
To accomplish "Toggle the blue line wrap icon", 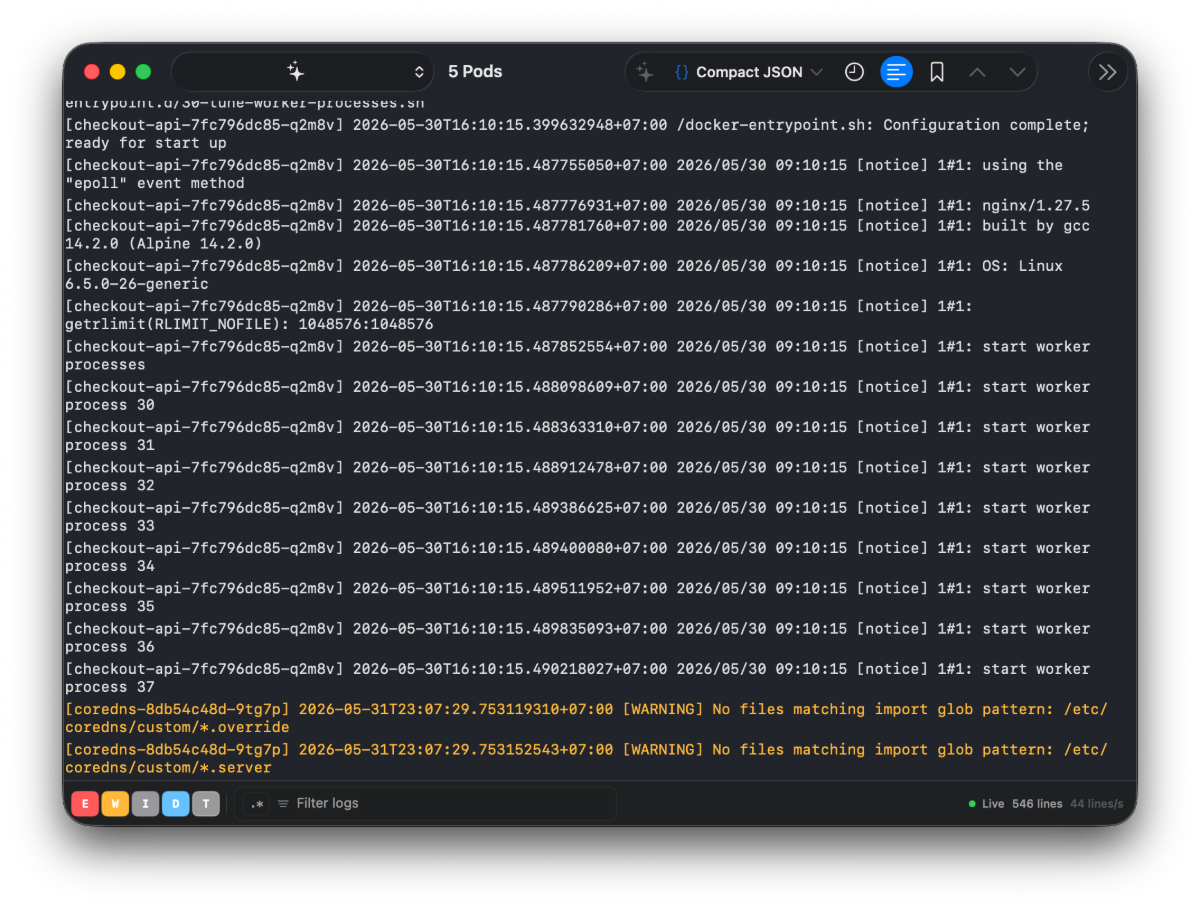I will (x=896, y=72).
